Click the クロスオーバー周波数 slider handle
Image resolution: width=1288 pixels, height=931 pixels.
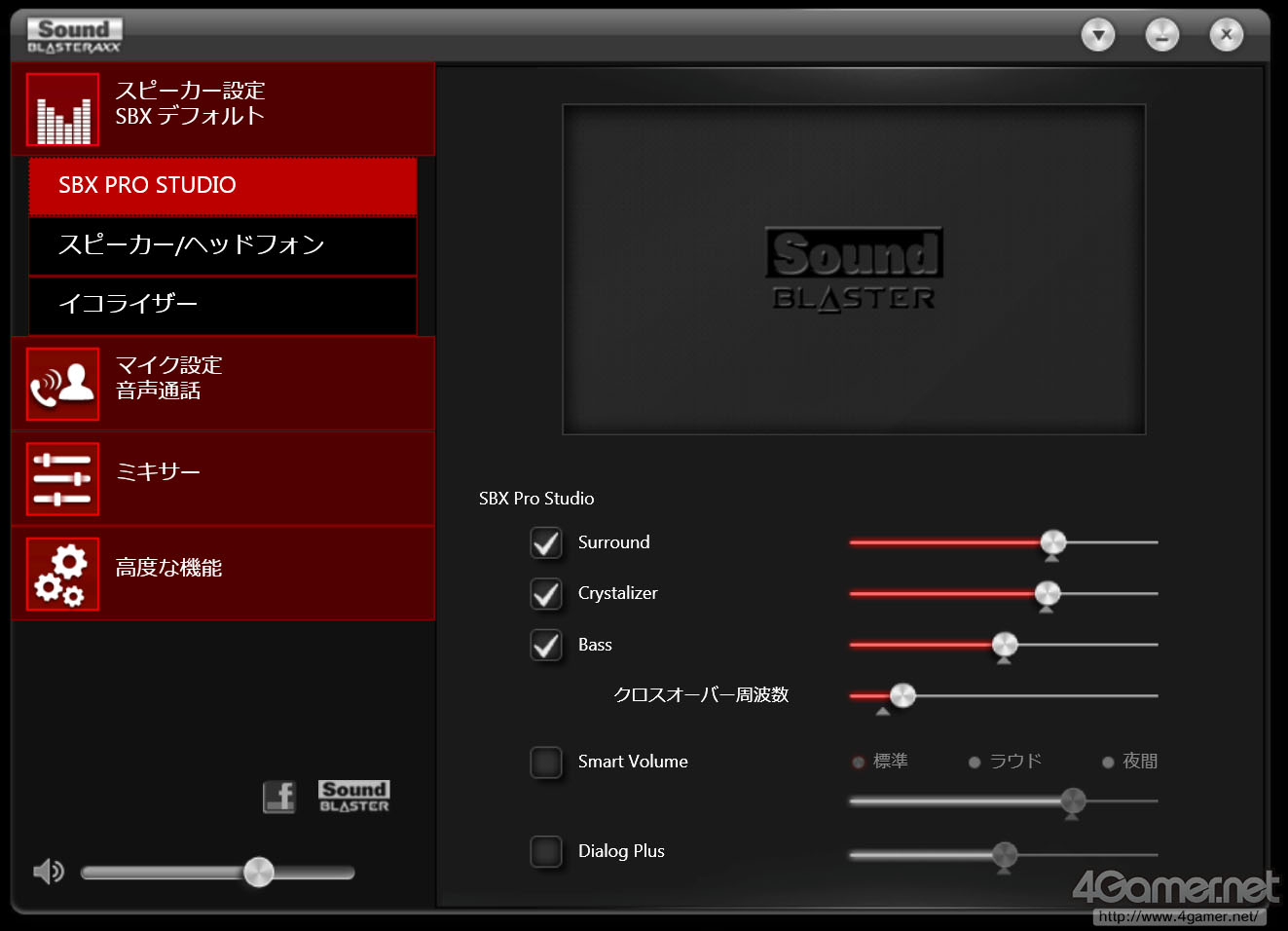tap(902, 695)
